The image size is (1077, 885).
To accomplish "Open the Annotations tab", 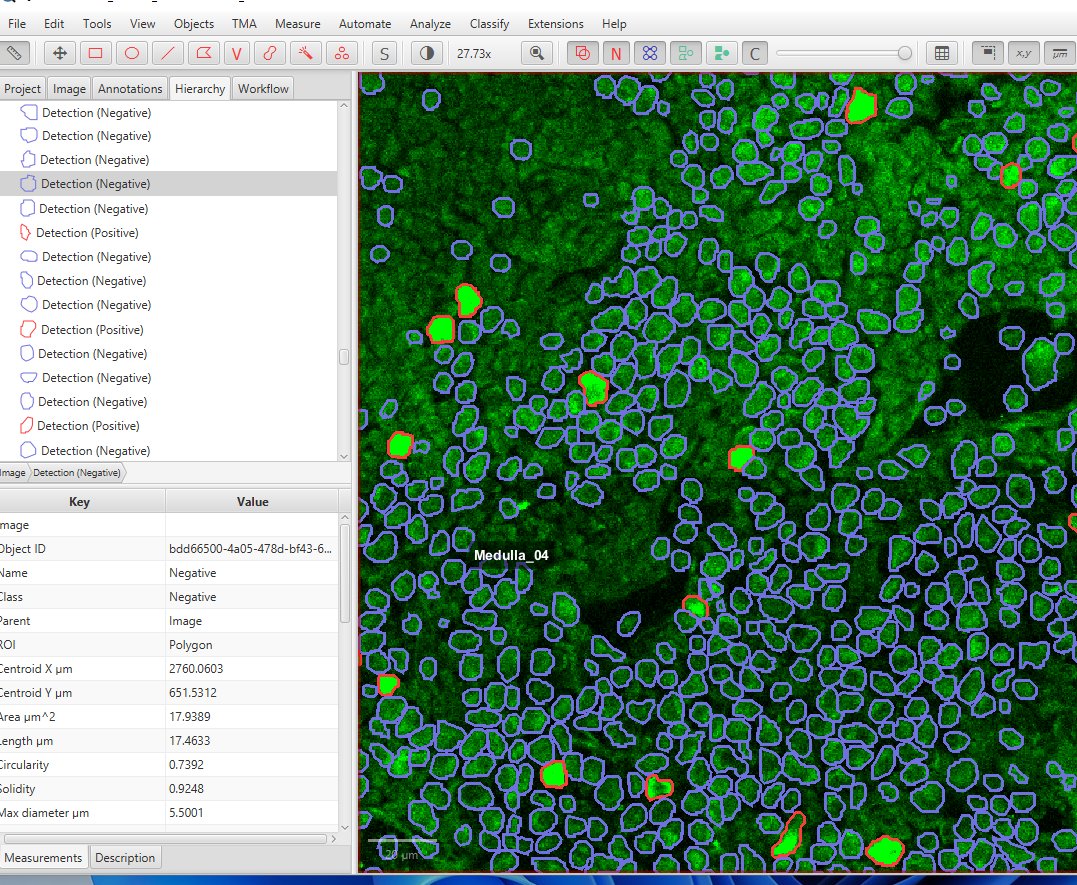I will pos(130,88).
